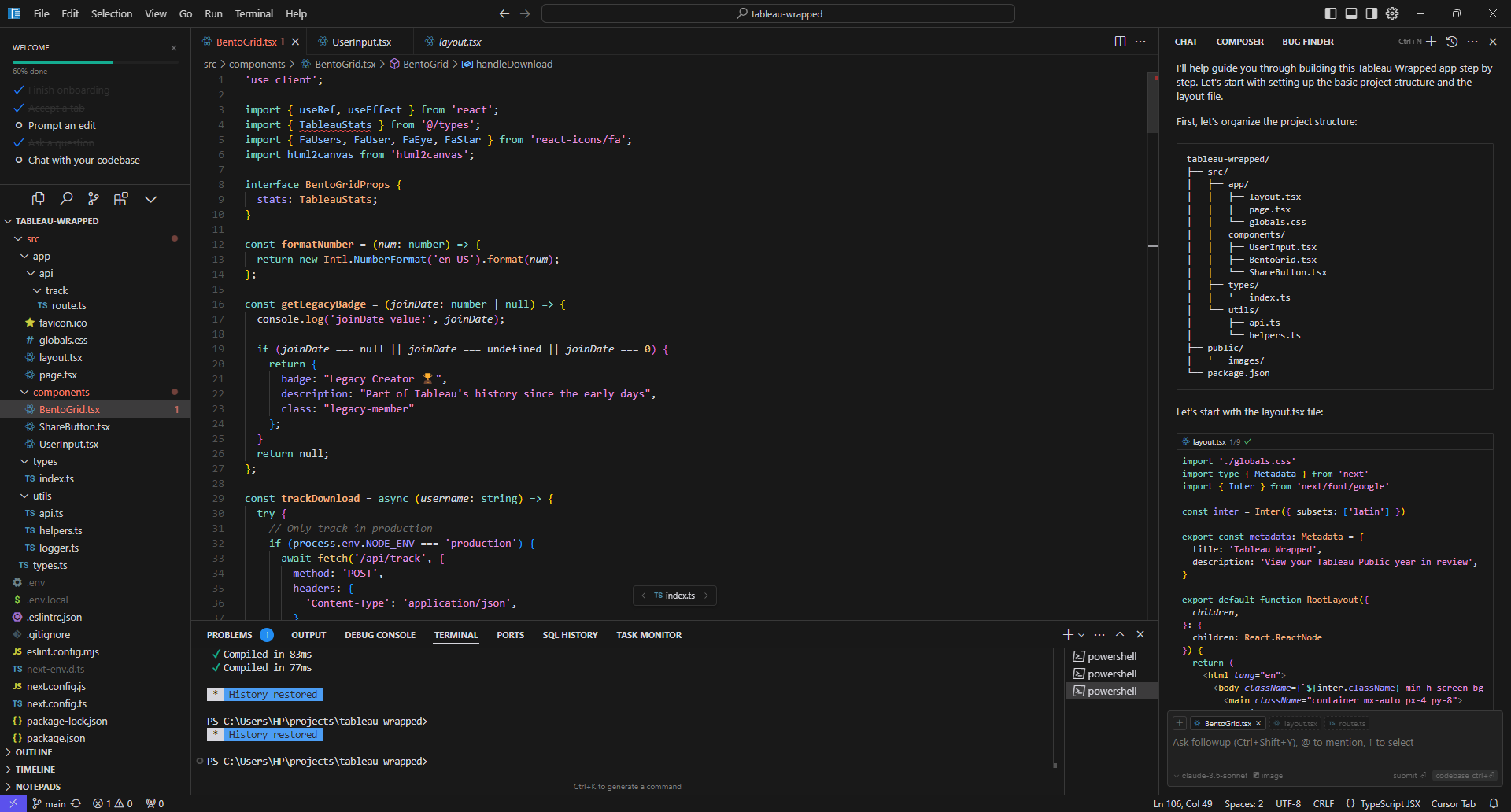Start new chat with plus icon
The height and width of the screenshot is (812, 1511).
(x=1432, y=42)
